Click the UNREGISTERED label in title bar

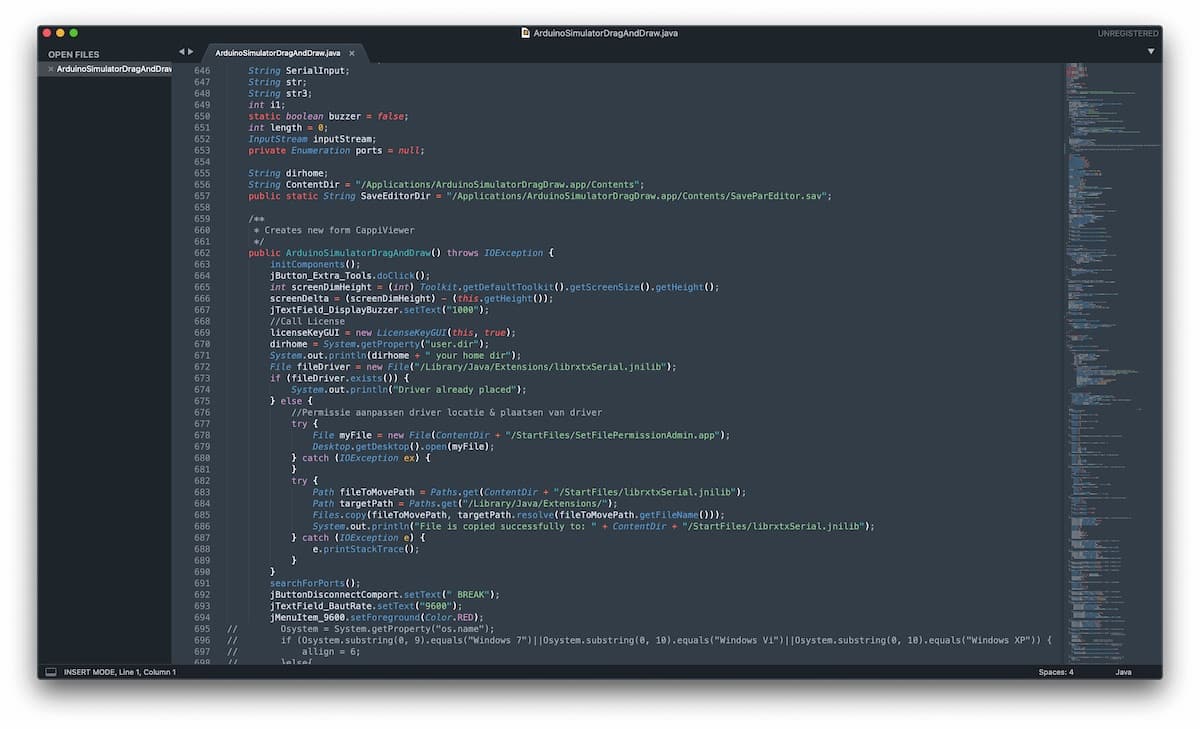click(x=1128, y=33)
